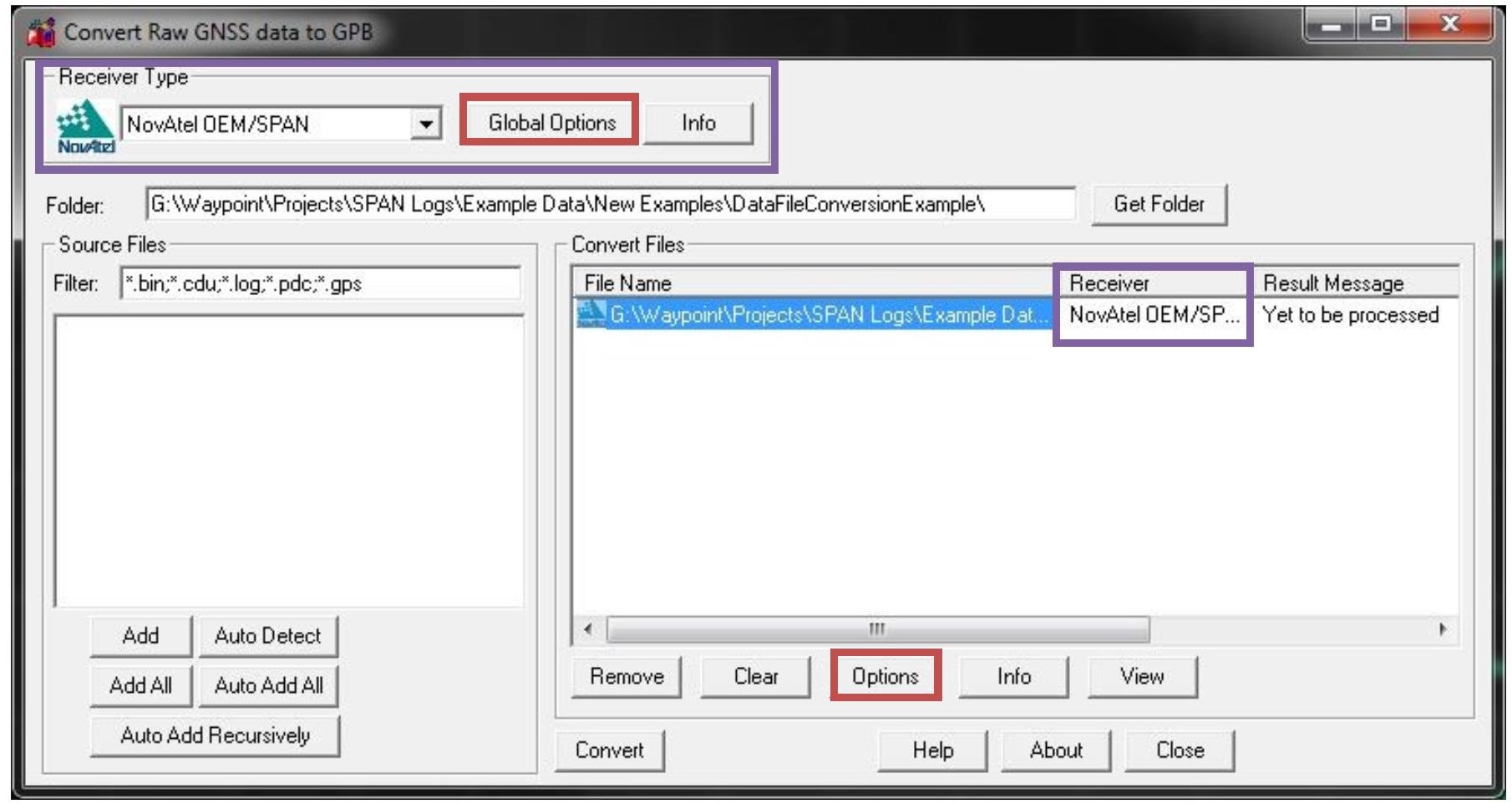Open Help for the converter
This screenshot has height=804, width=1512.
(932, 751)
